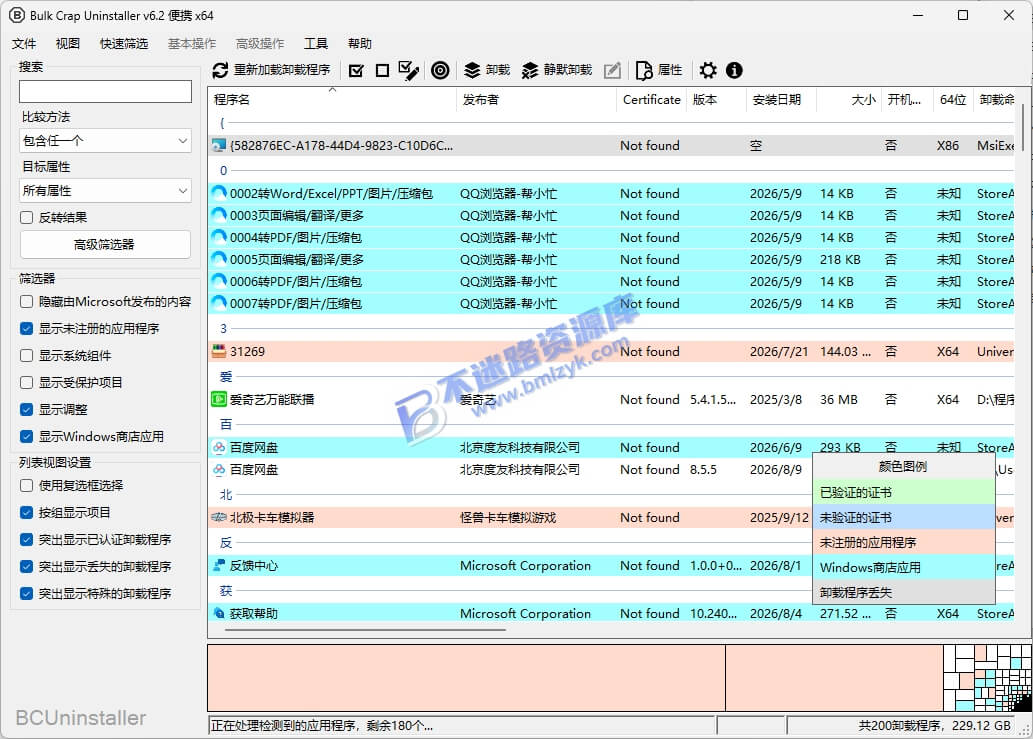The width and height of the screenshot is (1033, 739).
Task: Click 未验证的证书 blue legend swatch
Action: 903,517
